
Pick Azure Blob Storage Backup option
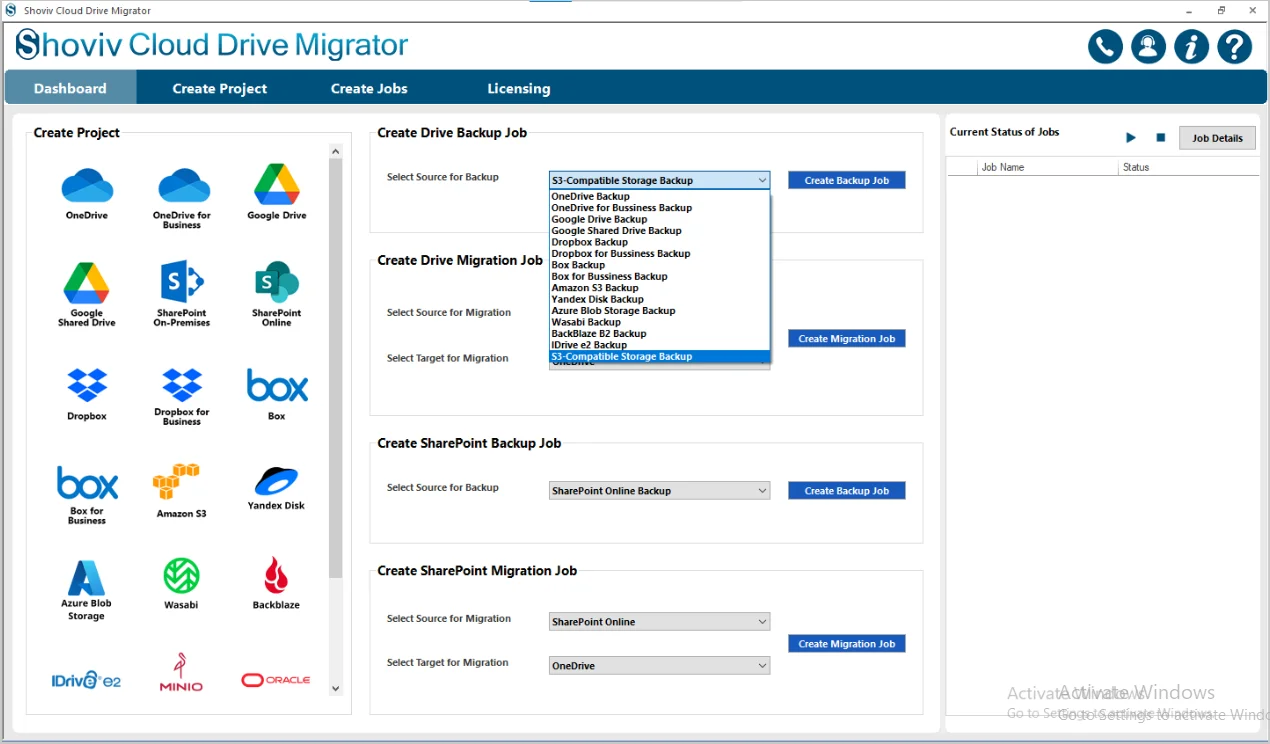point(660,311)
